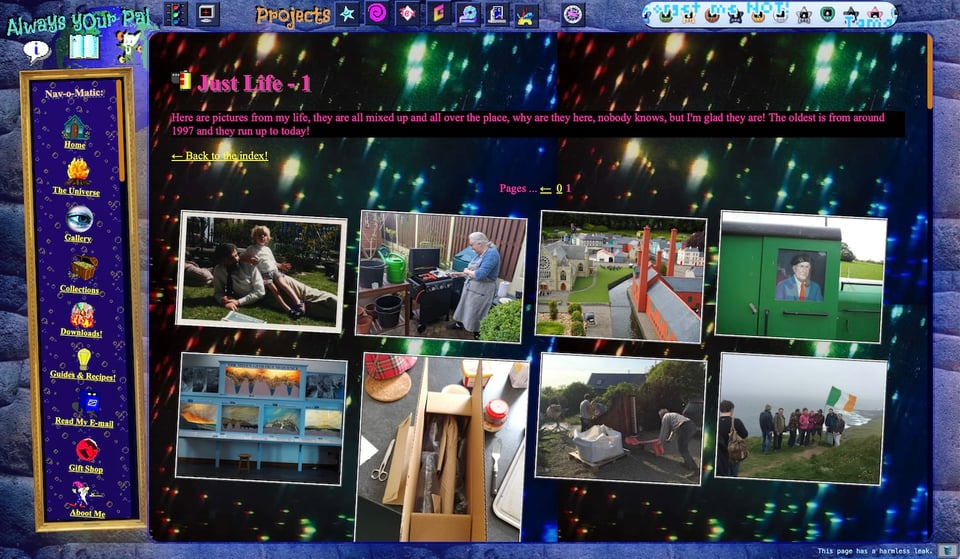The width and height of the screenshot is (960, 559).
Task: Open the Gift Shop text link
Action: coord(86,468)
